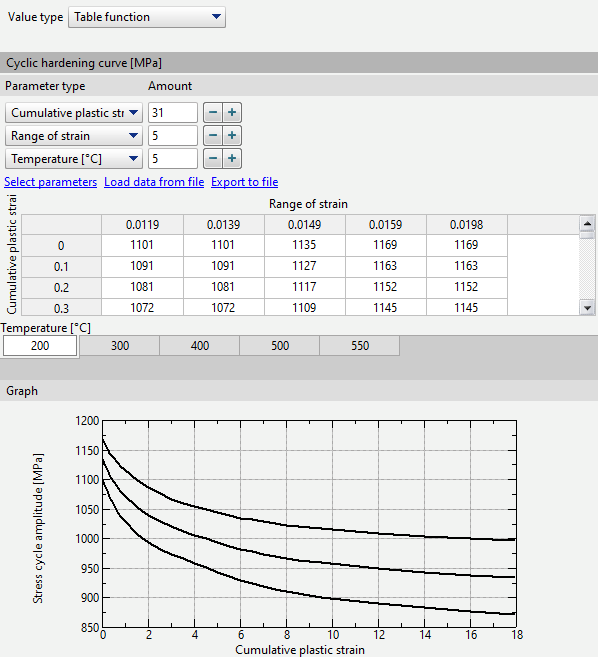The image size is (598, 657).
Task: Select column header 0.0139
Action: point(224,225)
